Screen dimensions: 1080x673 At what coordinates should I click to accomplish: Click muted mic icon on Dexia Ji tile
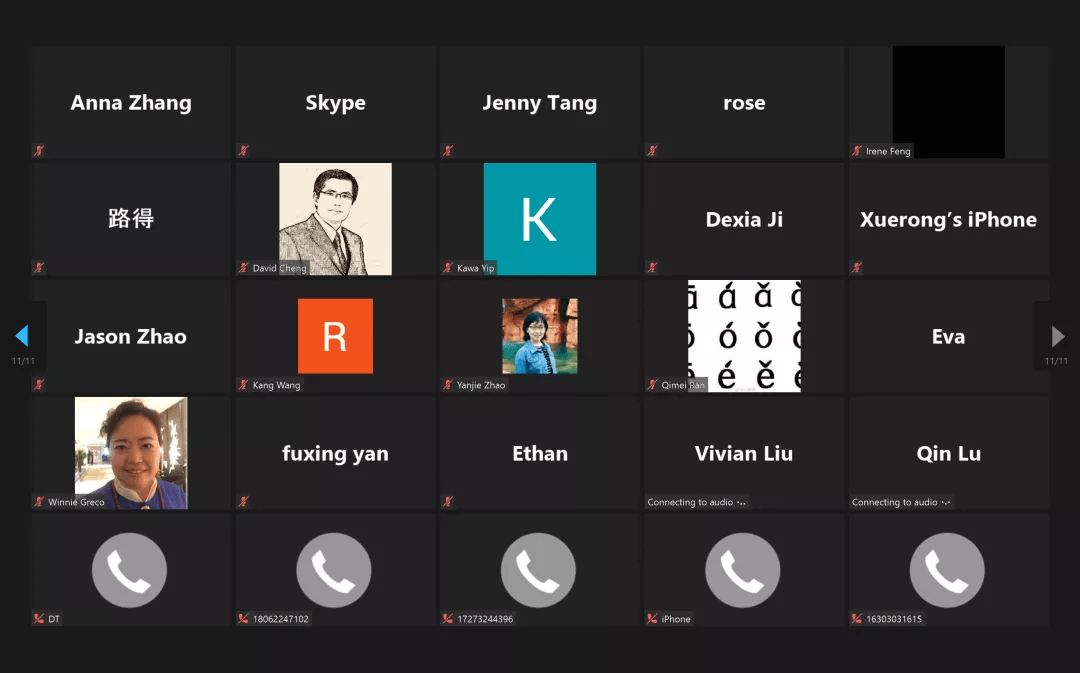click(652, 267)
